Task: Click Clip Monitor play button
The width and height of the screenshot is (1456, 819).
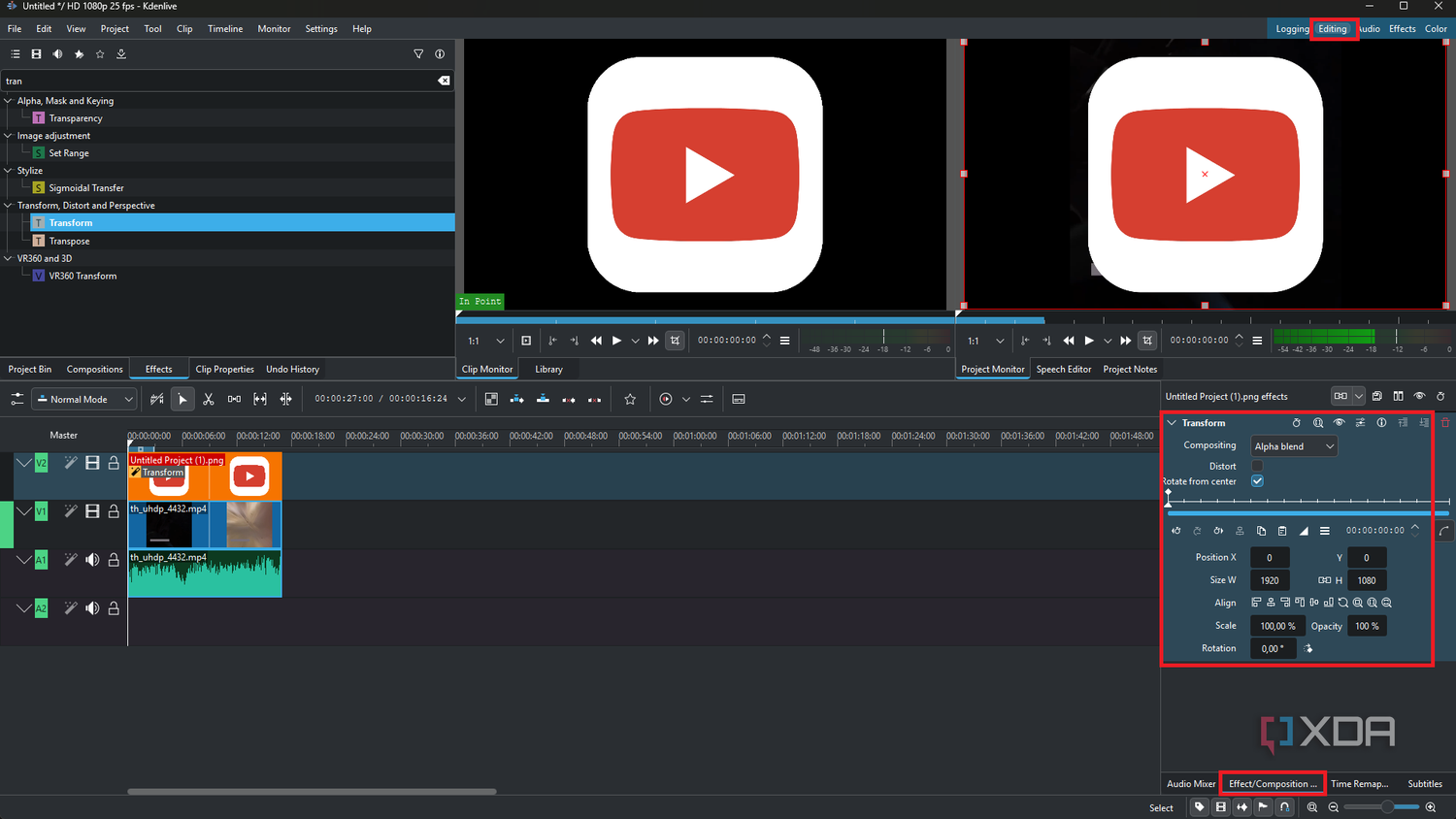Action: (x=616, y=341)
